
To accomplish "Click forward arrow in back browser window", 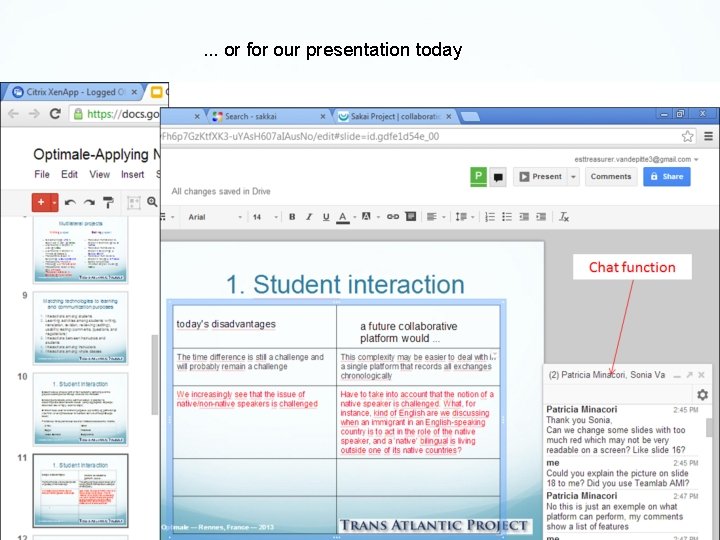I will tap(34, 113).
